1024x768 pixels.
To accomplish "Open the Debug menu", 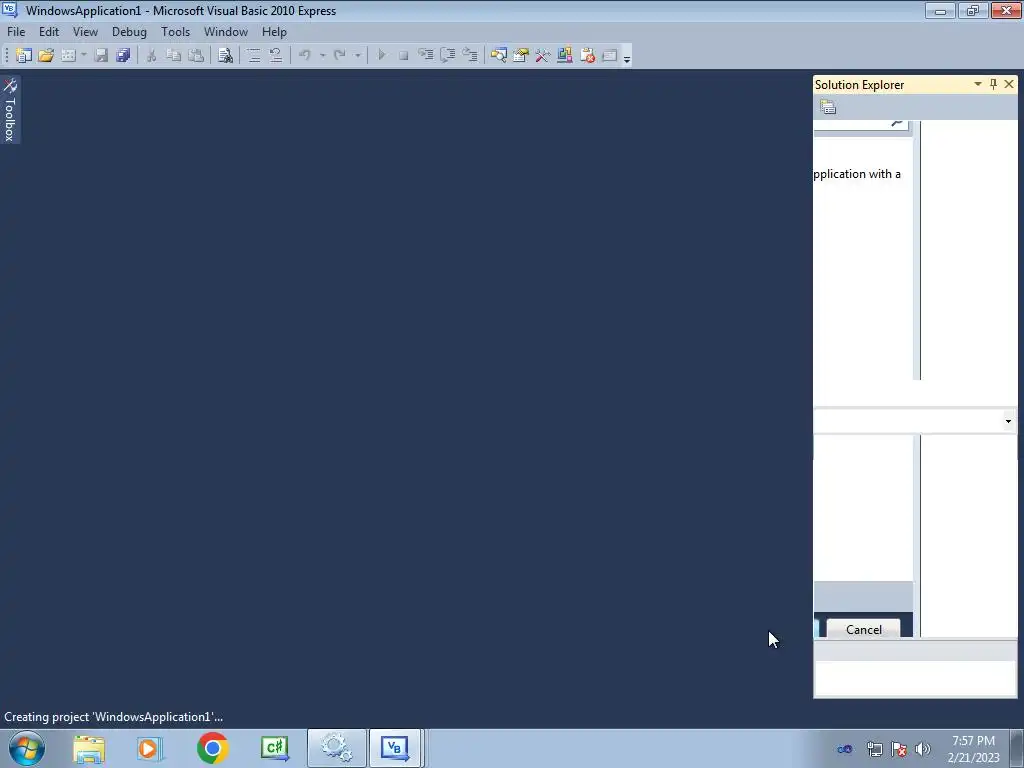I will [129, 31].
